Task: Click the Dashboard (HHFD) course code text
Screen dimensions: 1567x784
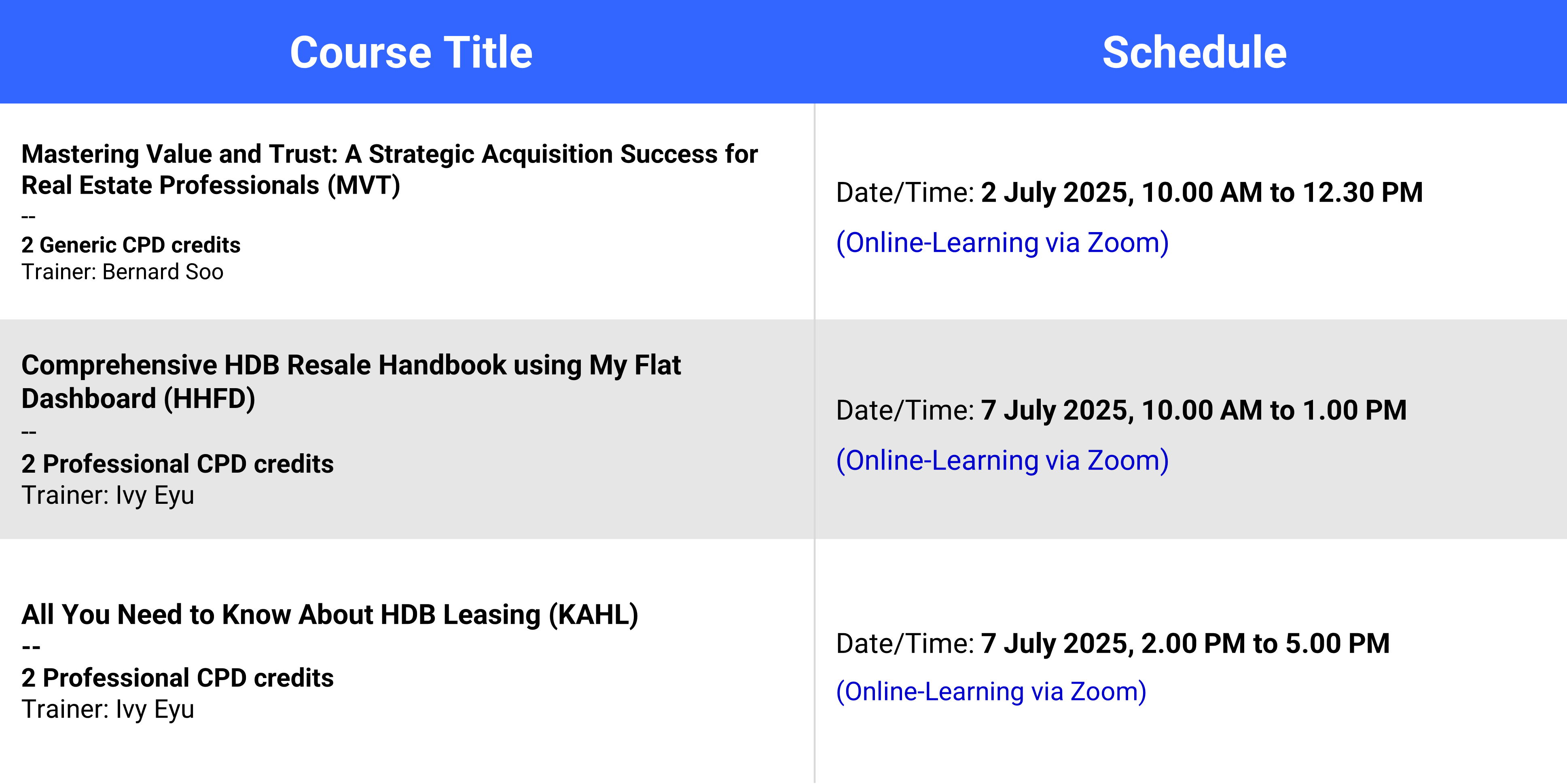Action: click(138, 399)
